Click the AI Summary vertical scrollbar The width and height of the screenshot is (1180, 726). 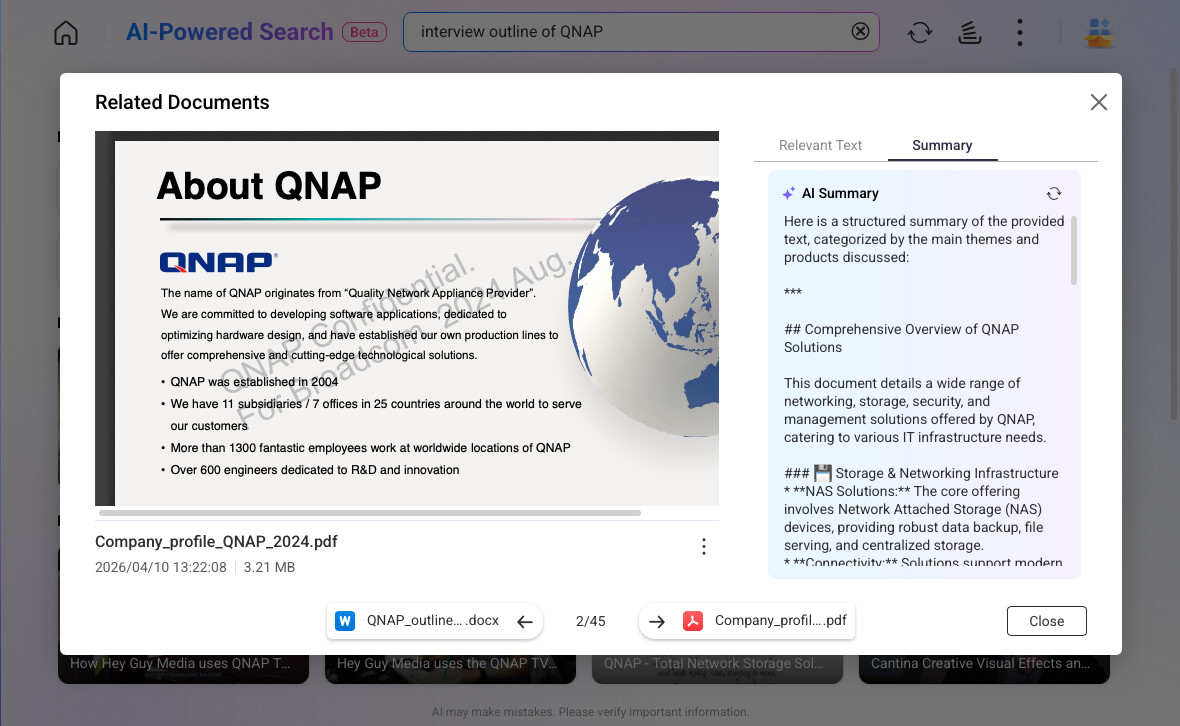[x=1074, y=250]
